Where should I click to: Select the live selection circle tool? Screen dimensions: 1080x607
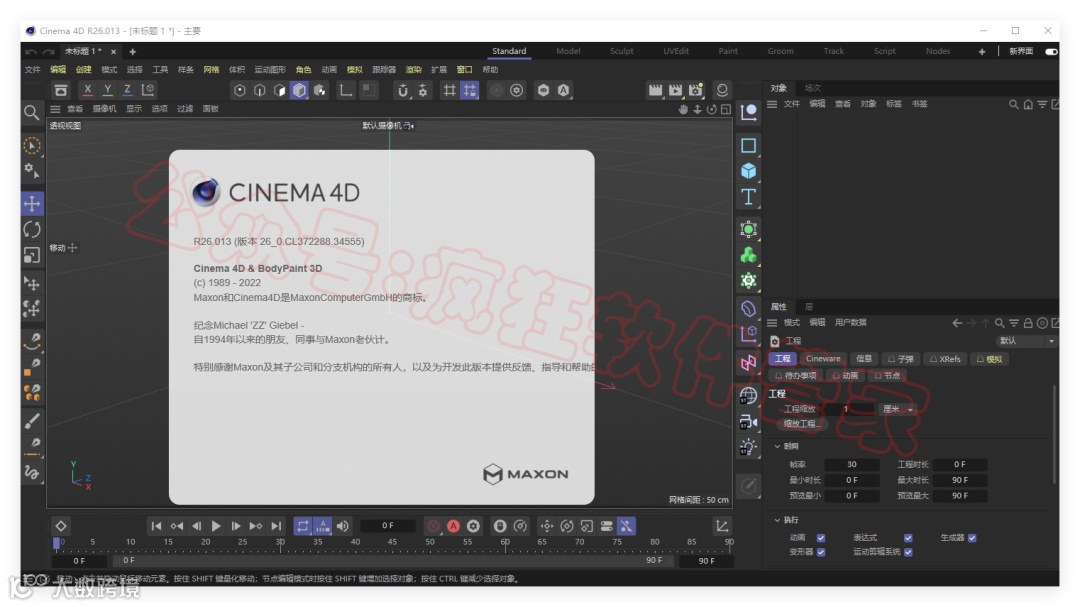coord(32,146)
